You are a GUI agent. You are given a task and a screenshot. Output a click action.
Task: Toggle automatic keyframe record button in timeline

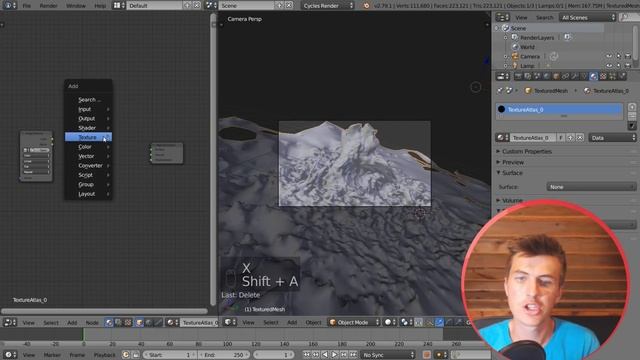coord(427,355)
